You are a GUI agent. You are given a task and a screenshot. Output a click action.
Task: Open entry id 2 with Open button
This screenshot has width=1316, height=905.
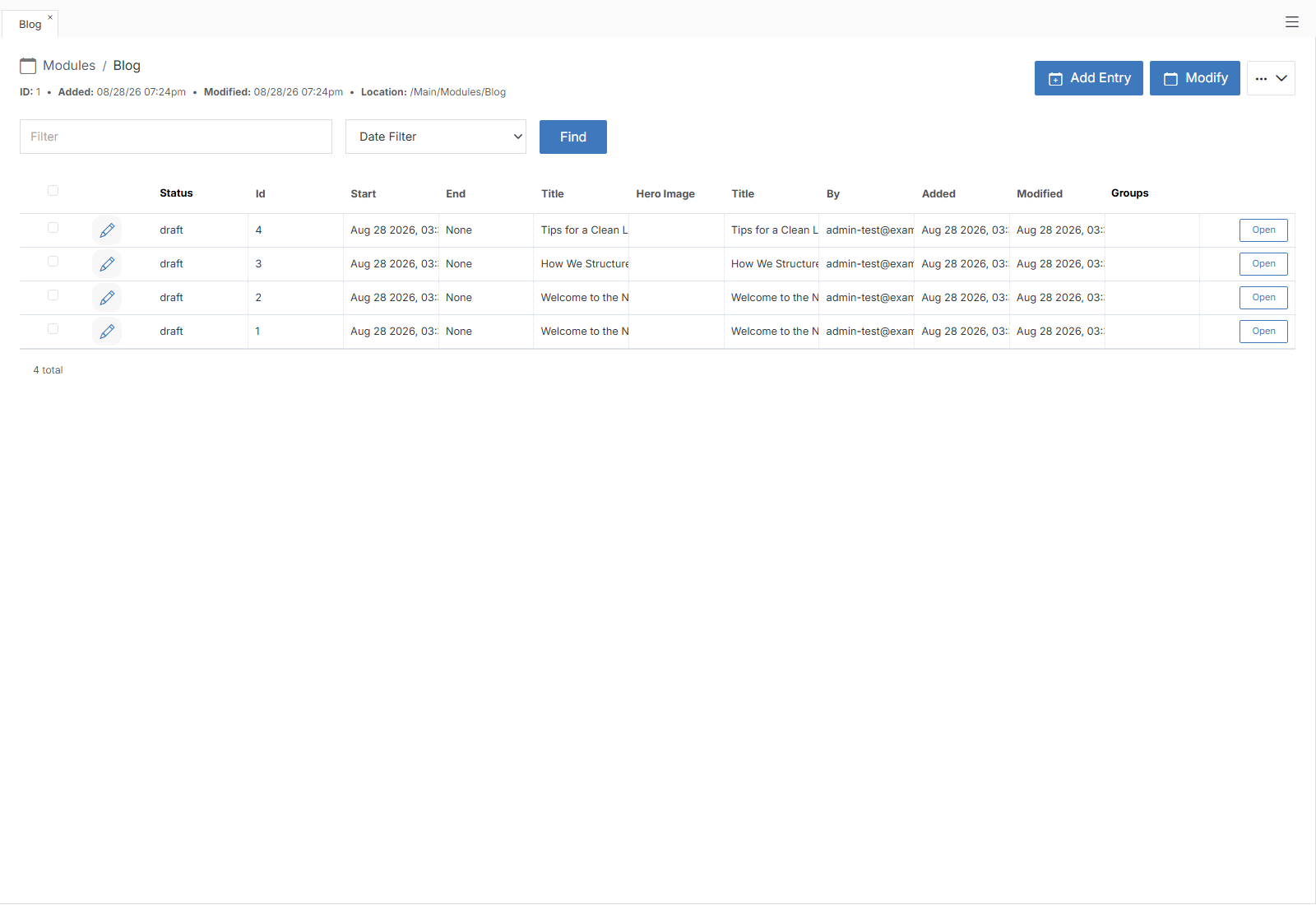tap(1263, 298)
